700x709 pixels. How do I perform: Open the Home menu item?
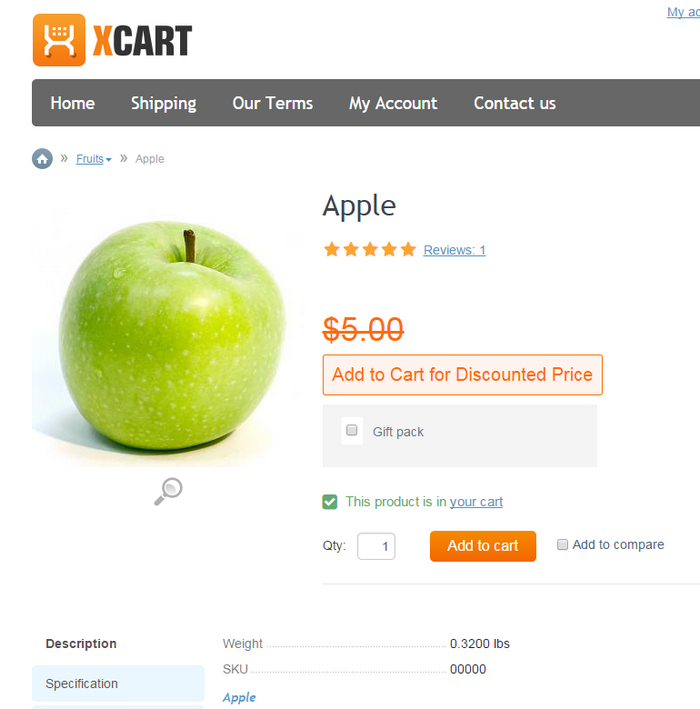[x=73, y=103]
